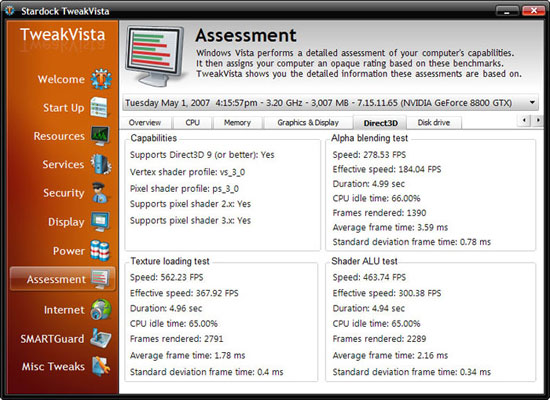Click the SMARTGuard drive icon

pos(101,338)
